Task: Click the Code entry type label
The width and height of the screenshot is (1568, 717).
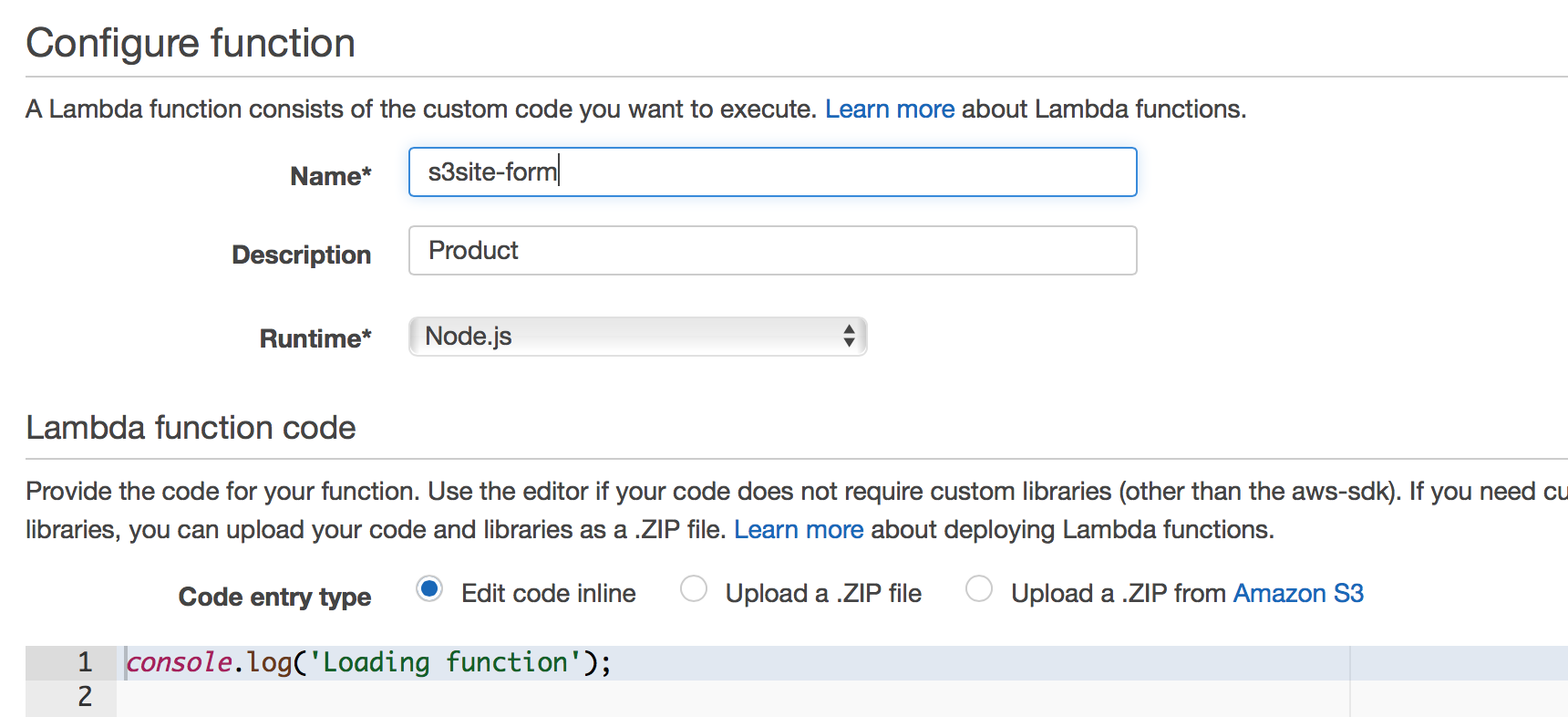Action: click(x=274, y=597)
